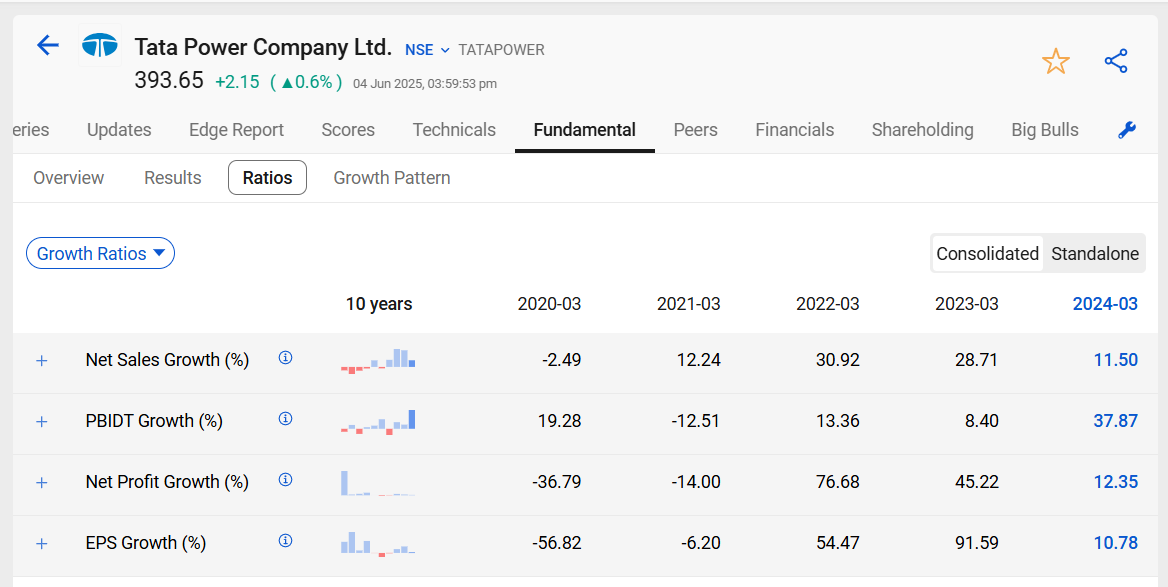Click the 04 Jun 2025 timestamp

click(x=425, y=83)
